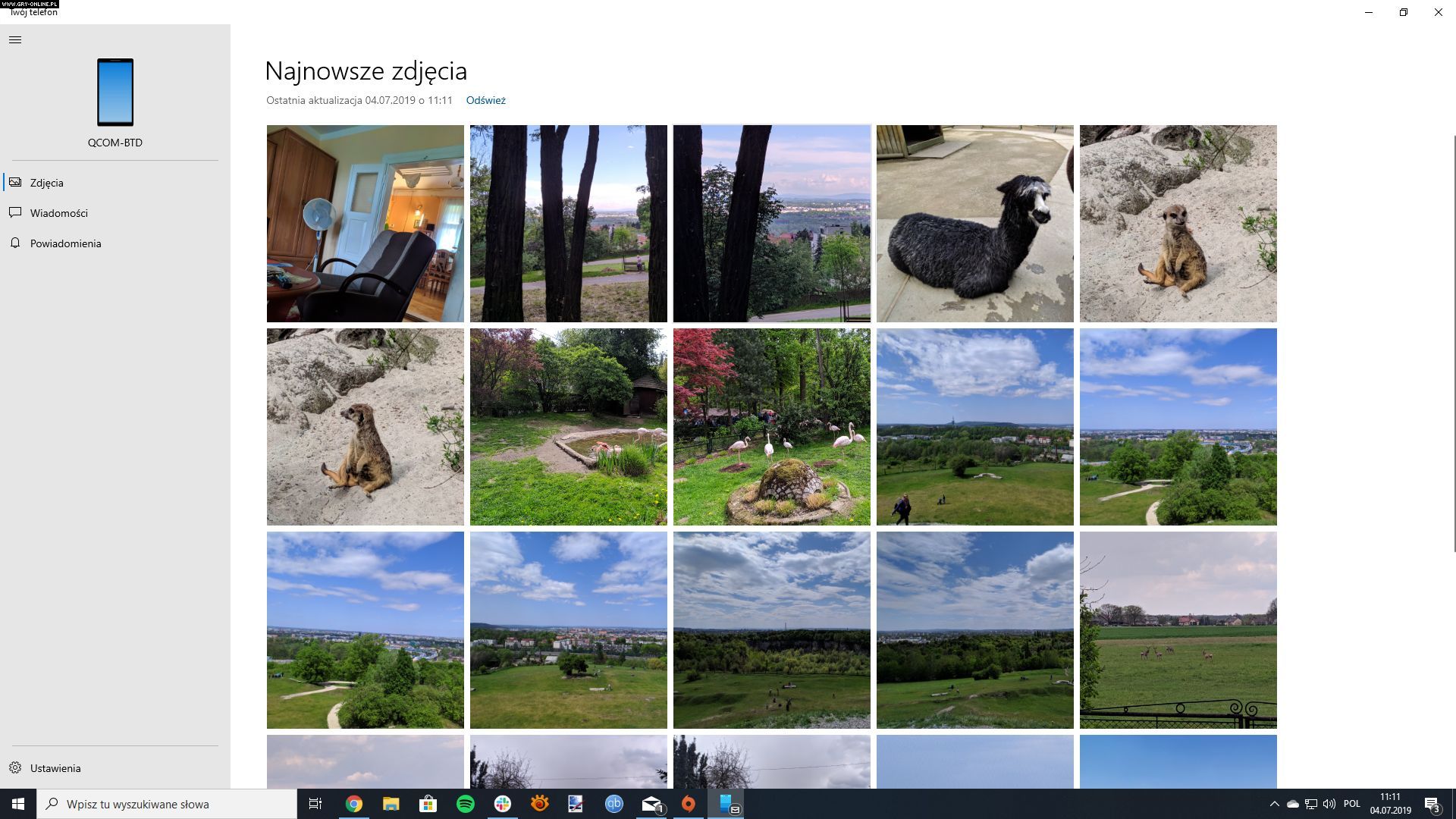This screenshot has width=1456, height=819.
Task: Click the POL language indicator
Action: (x=1351, y=804)
